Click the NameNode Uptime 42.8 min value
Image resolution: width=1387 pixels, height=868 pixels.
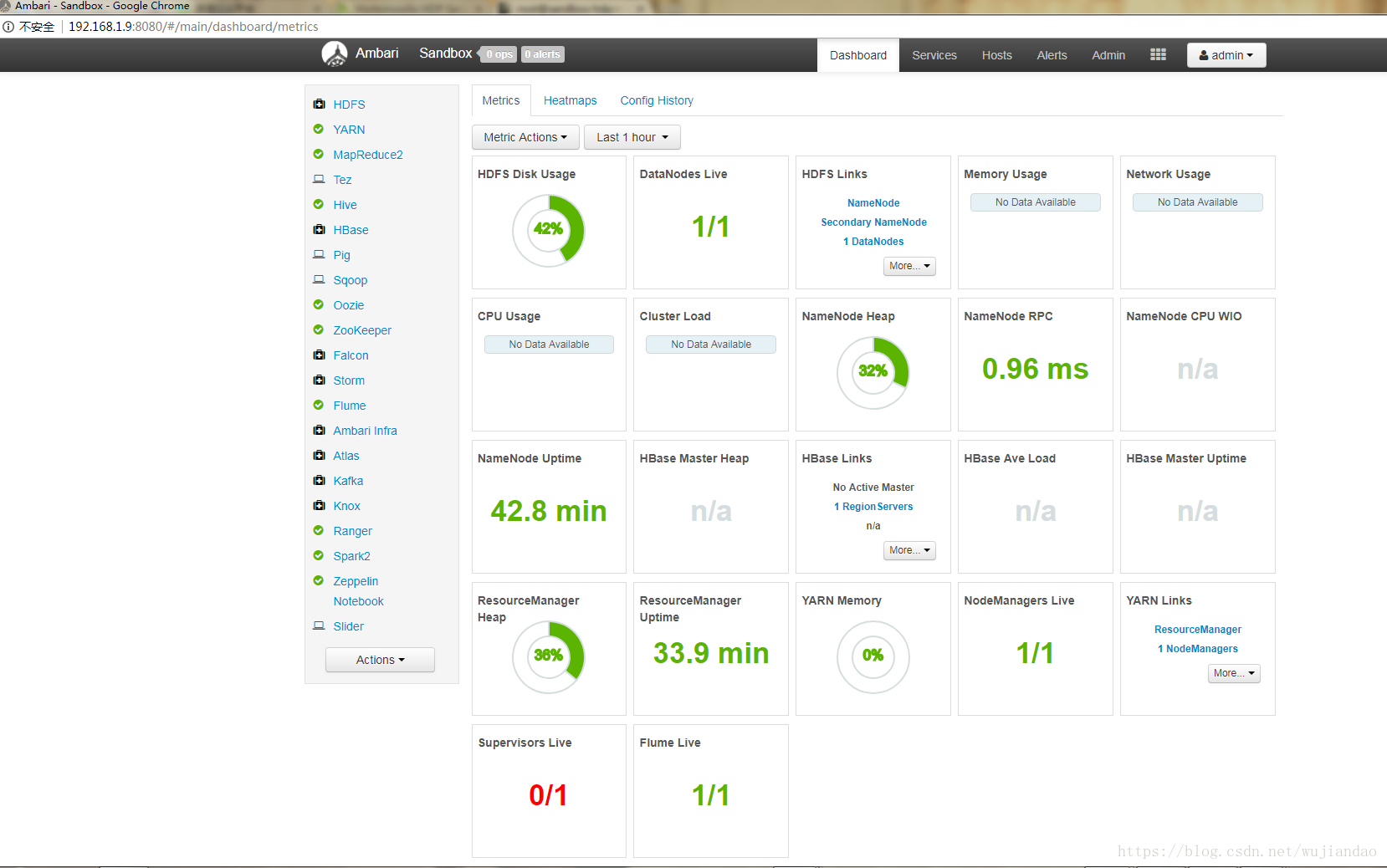(x=548, y=511)
